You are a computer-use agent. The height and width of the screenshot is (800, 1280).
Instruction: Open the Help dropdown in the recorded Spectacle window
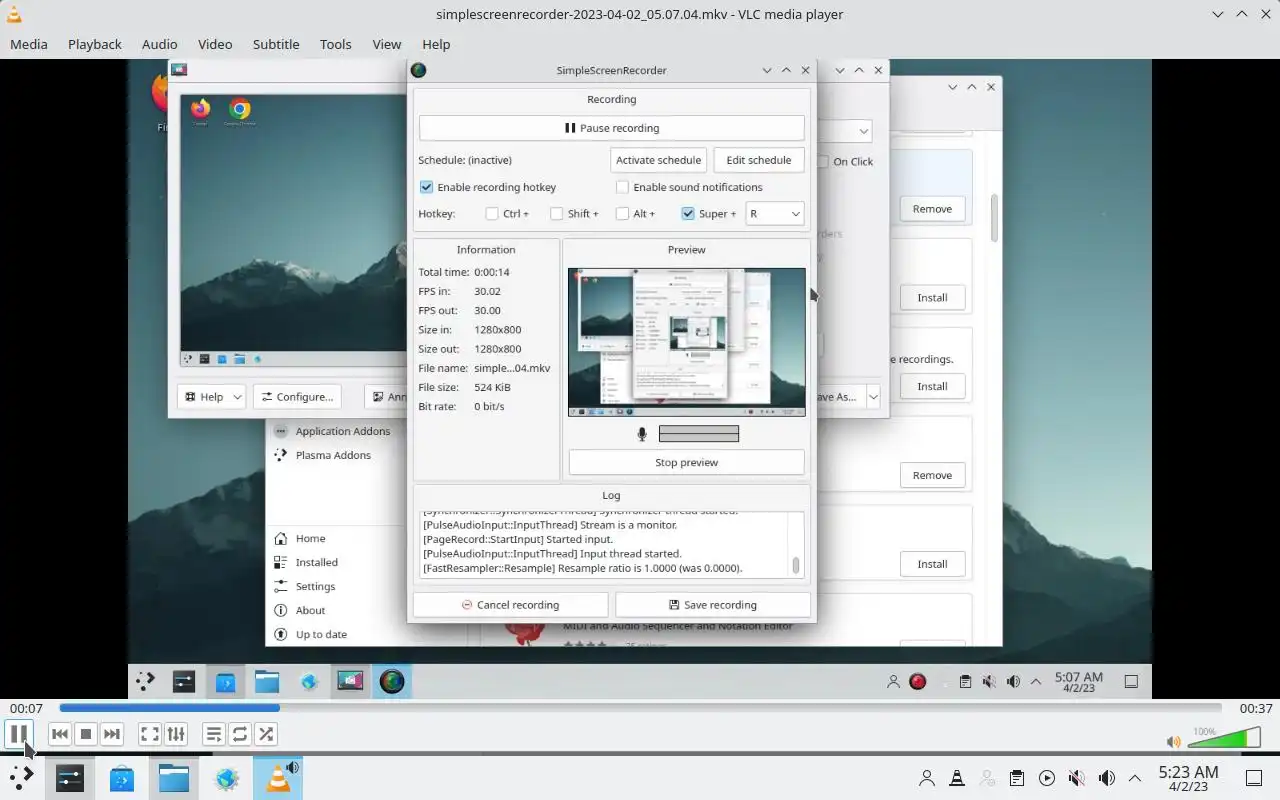(x=211, y=397)
